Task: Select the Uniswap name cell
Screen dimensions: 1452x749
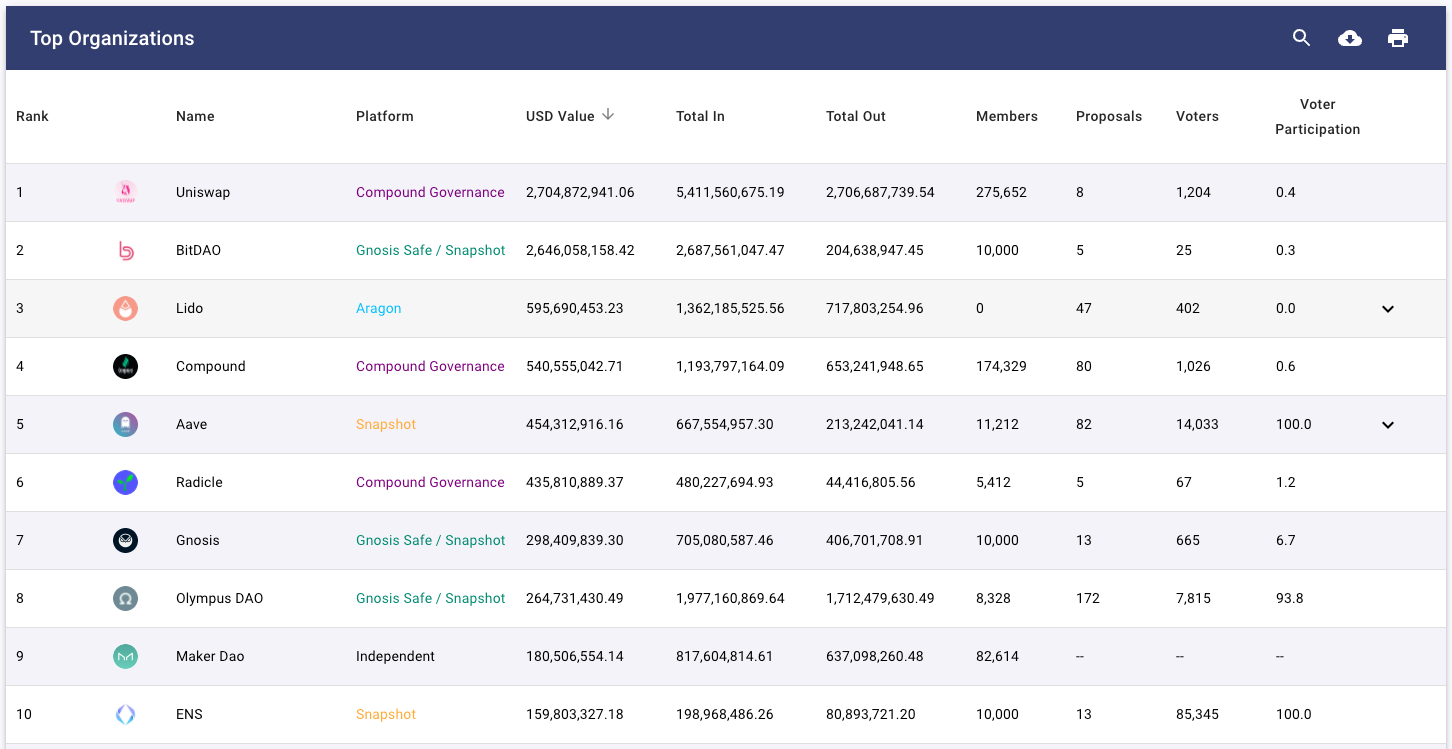Action: (203, 192)
